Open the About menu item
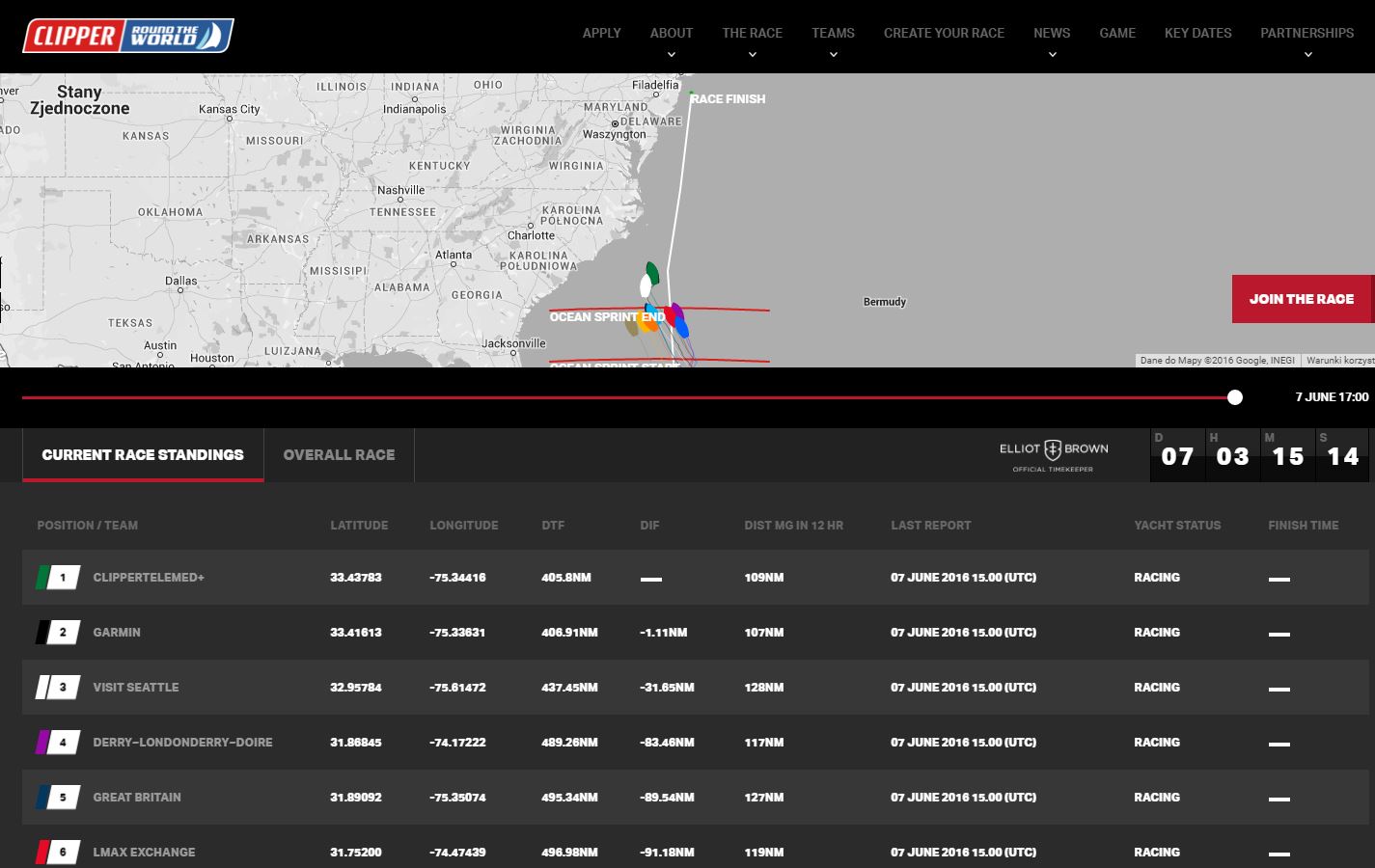Screen dimensions: 1375x868 [x=672, y=33]
